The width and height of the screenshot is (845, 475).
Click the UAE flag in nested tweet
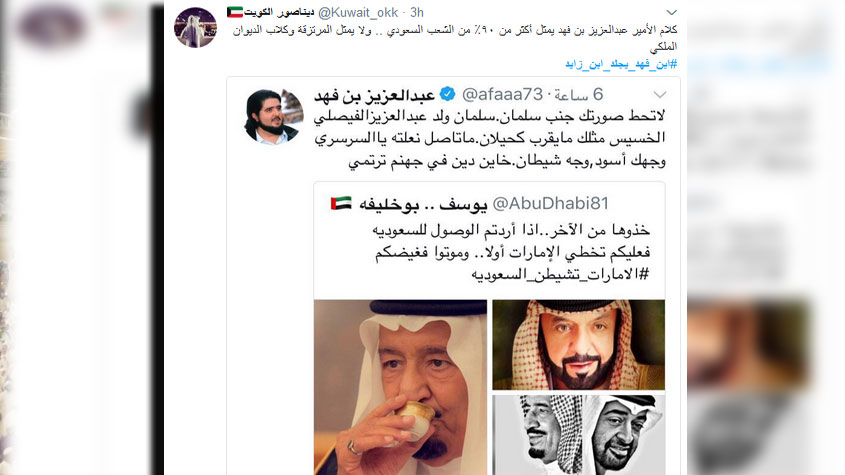[x=343, y=204]
